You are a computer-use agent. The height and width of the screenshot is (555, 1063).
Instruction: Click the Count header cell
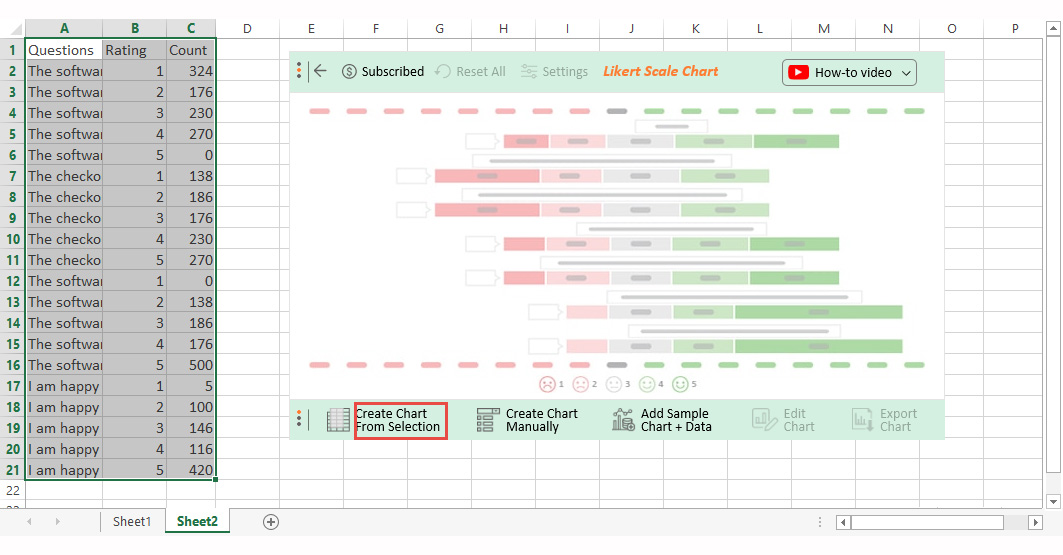point(191,50)
